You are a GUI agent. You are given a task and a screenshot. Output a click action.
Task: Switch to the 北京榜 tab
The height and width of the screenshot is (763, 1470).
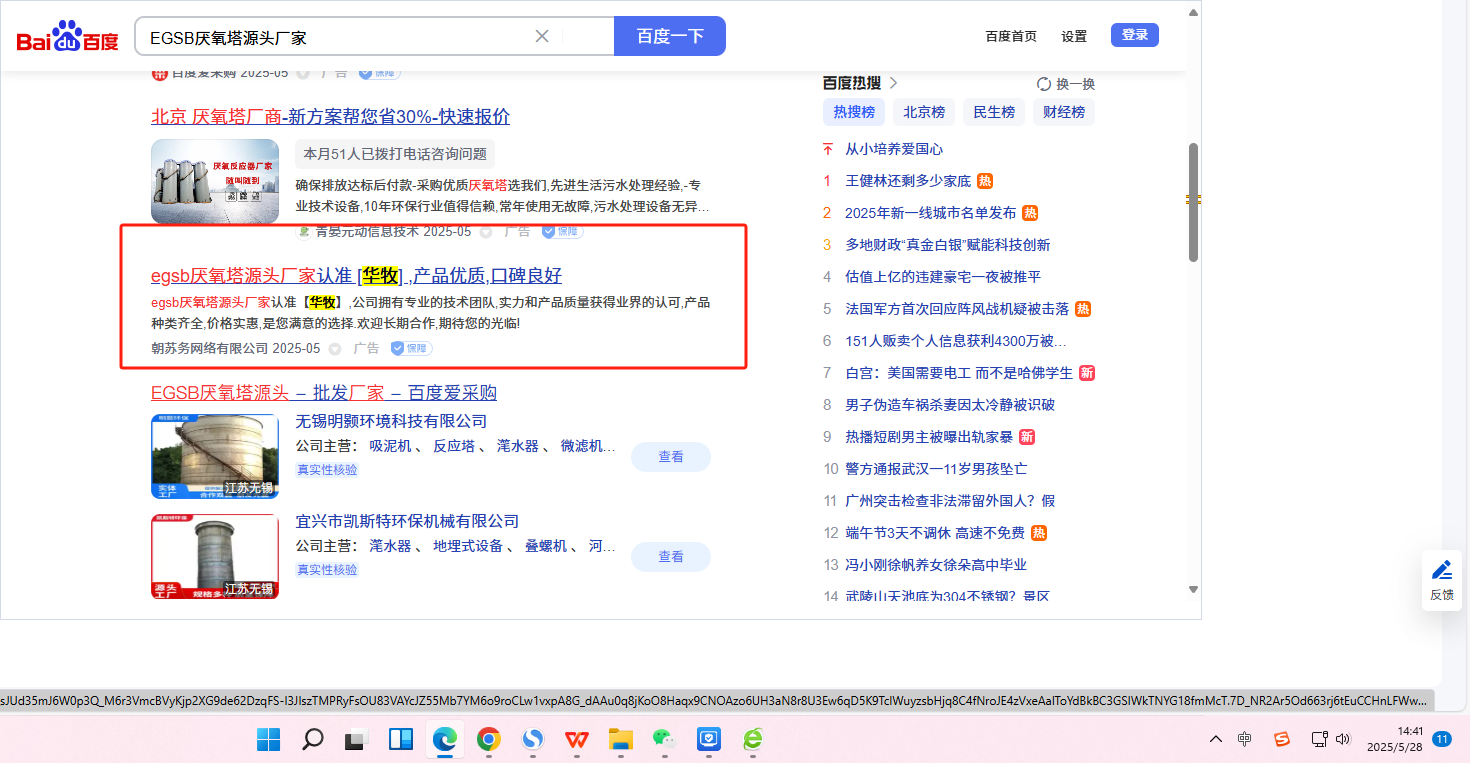(x=924, y=112)
